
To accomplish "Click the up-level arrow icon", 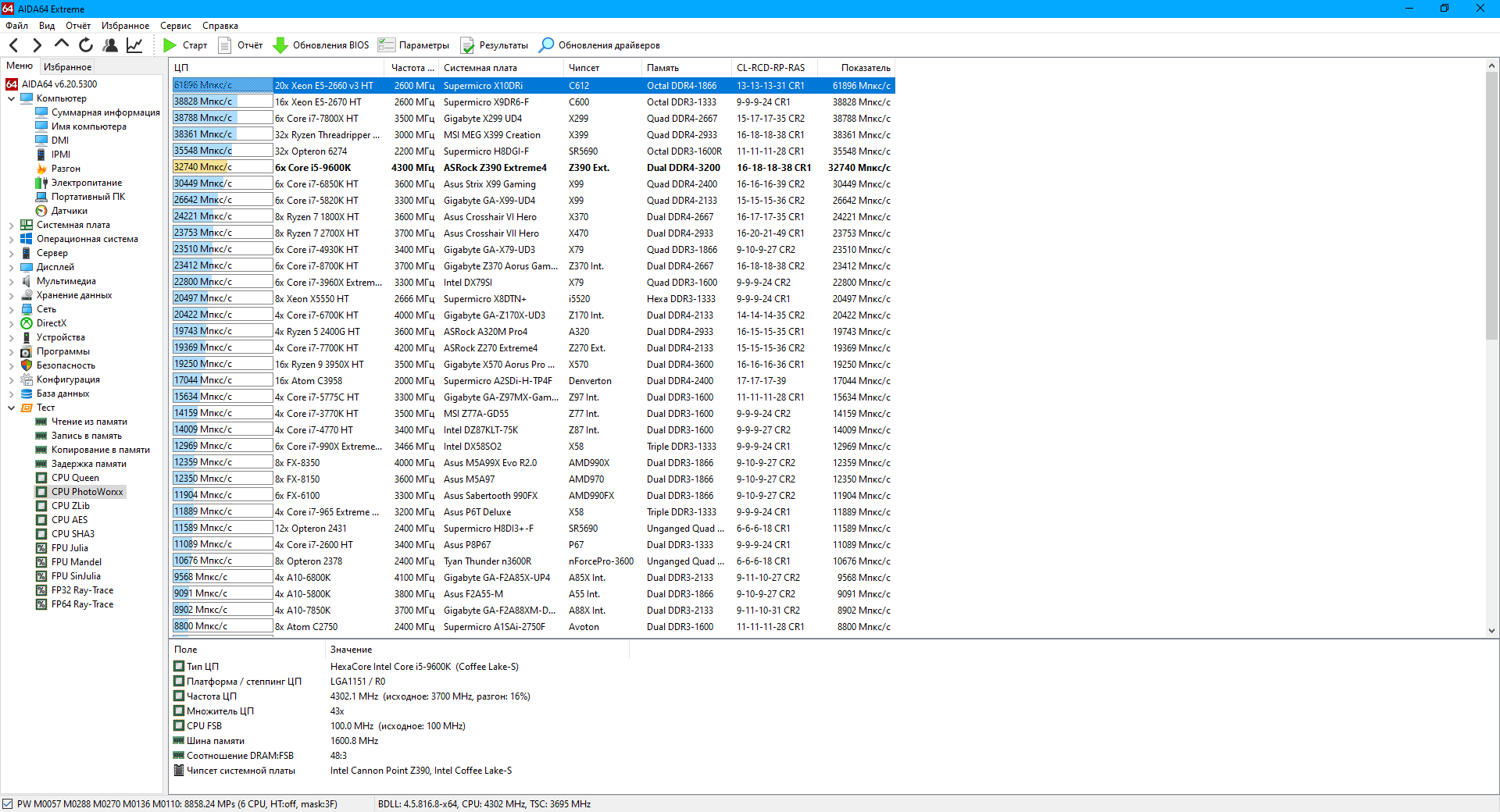I will (x=61, y=45).
